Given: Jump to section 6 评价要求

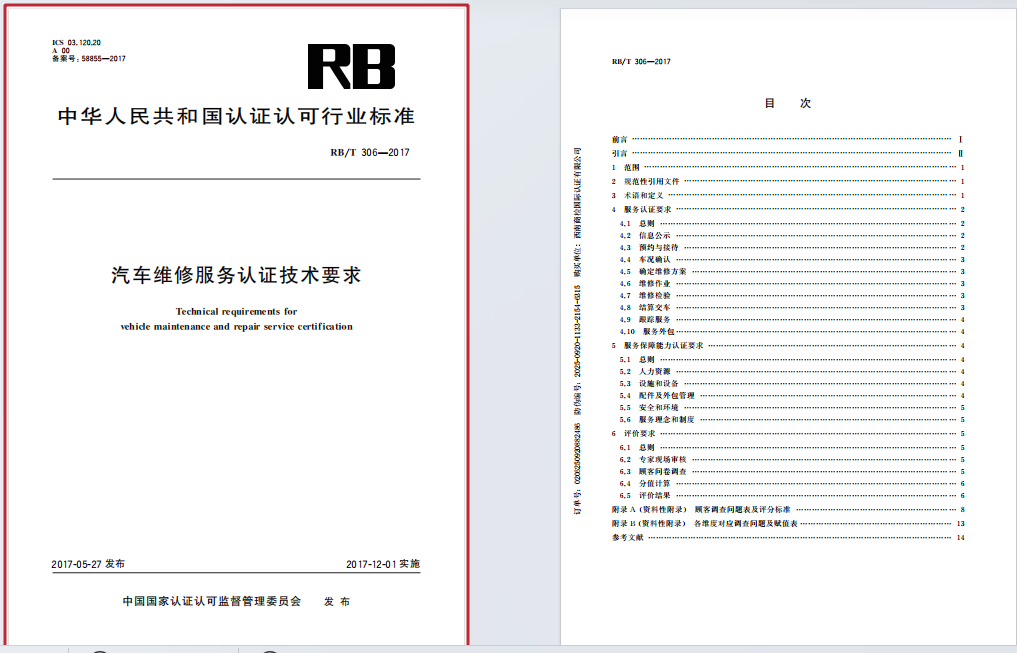Looking at the screenshot, I should 787,434.
